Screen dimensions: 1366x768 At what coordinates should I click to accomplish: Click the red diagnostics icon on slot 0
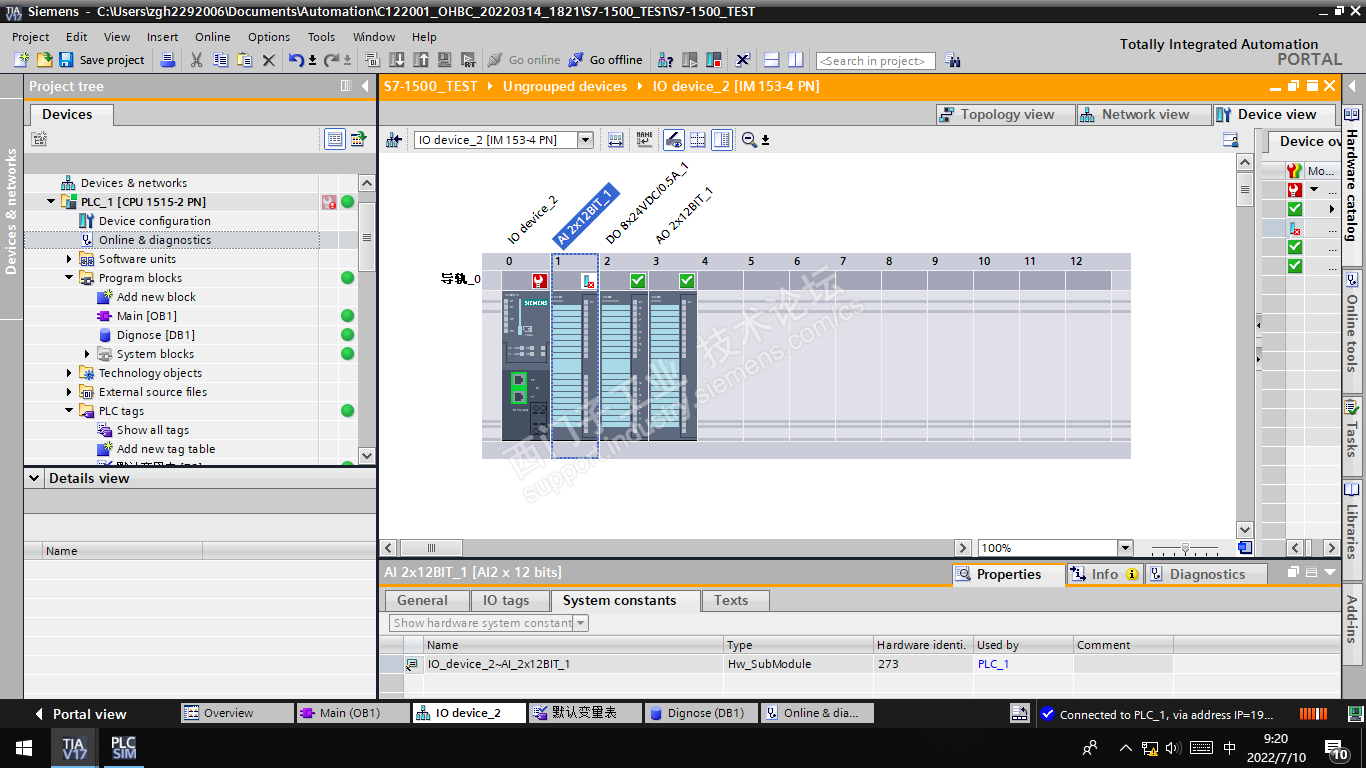[x=540, y=281]
